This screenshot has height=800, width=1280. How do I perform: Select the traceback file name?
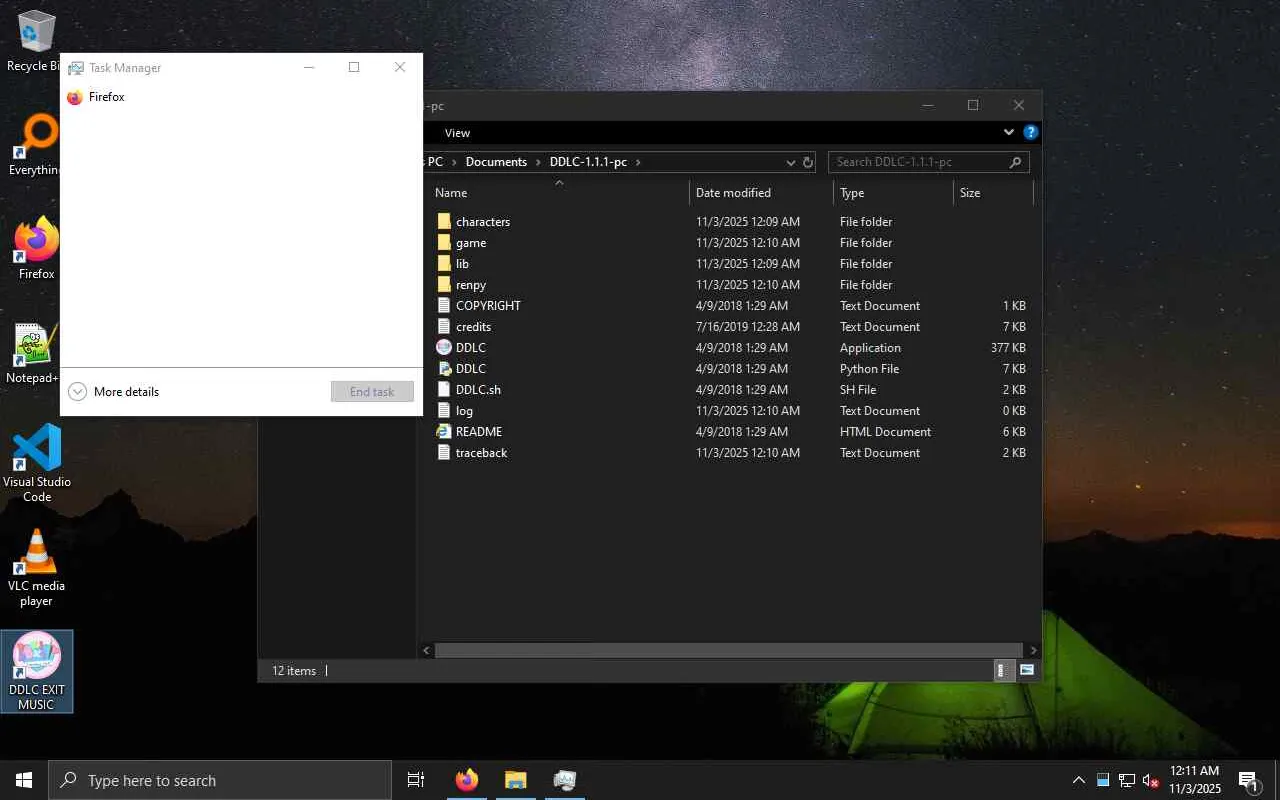point(481,453)
